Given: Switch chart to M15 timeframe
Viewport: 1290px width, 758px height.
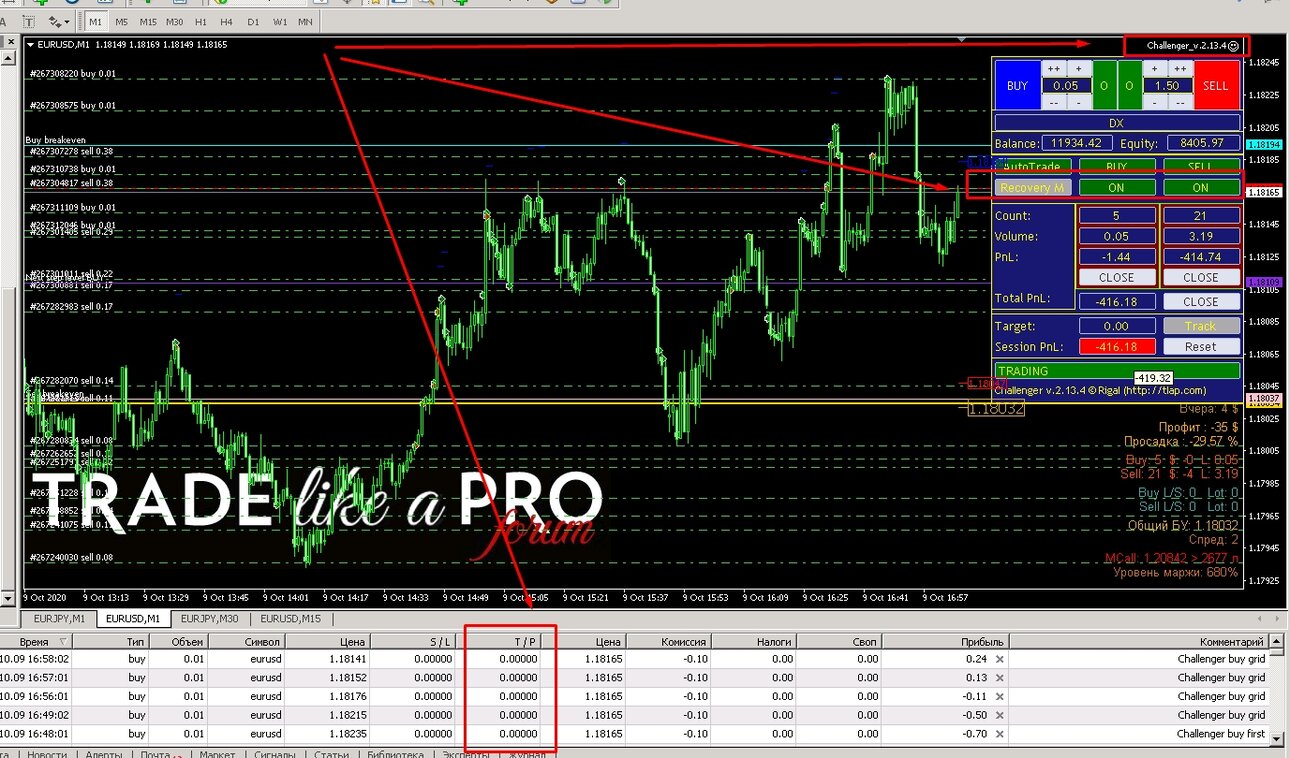Looking at the screenshot, I should 148,21.
